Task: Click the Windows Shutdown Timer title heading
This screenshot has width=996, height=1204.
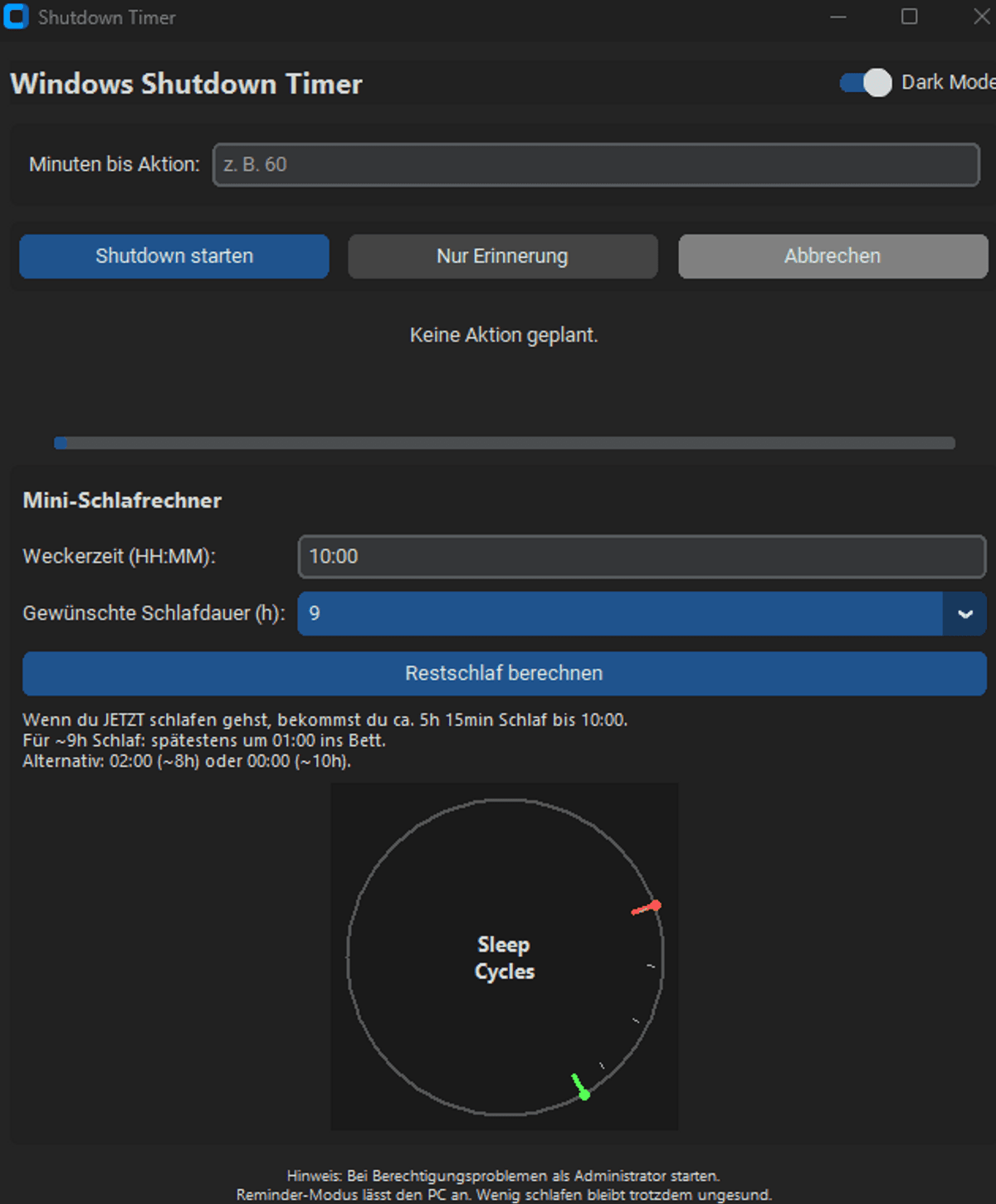Action: [x=186, y=84]
